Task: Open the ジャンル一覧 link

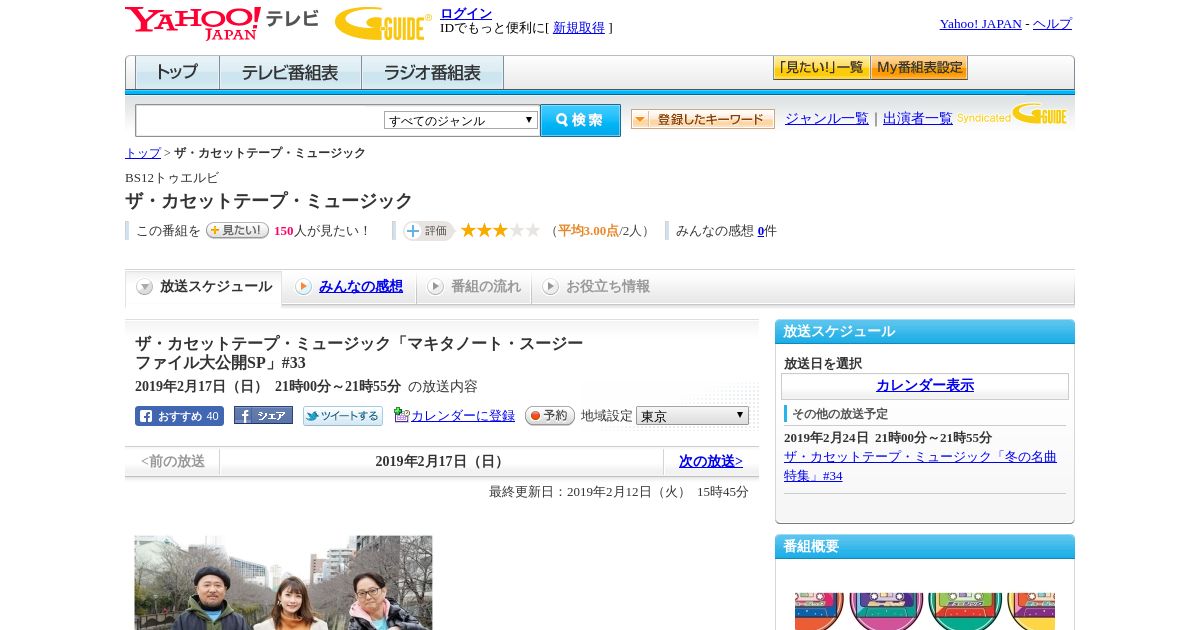Action: (x=827, y=118)
